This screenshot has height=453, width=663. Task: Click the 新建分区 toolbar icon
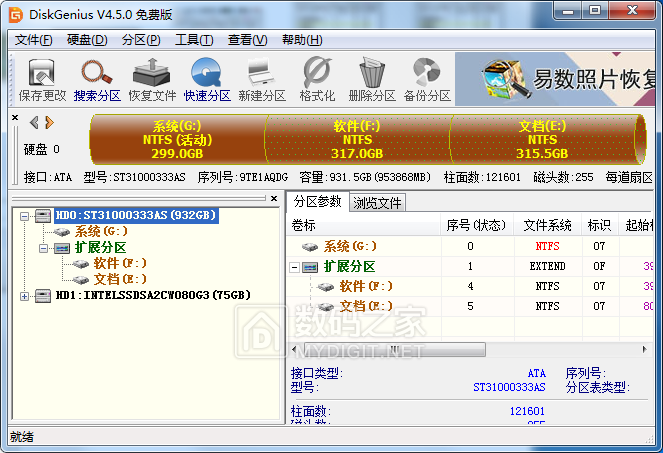click(262, 80)
